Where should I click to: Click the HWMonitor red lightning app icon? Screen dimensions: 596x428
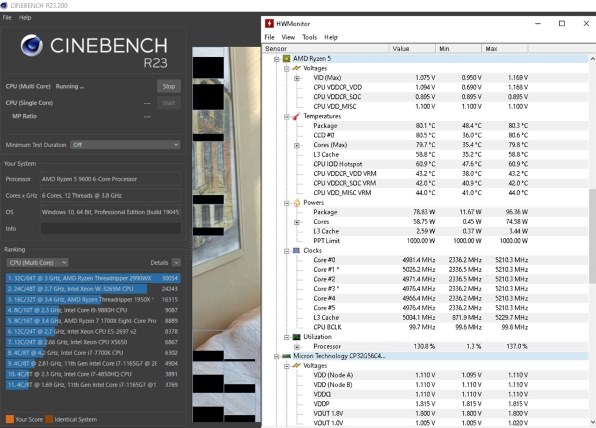click(269, 24)
